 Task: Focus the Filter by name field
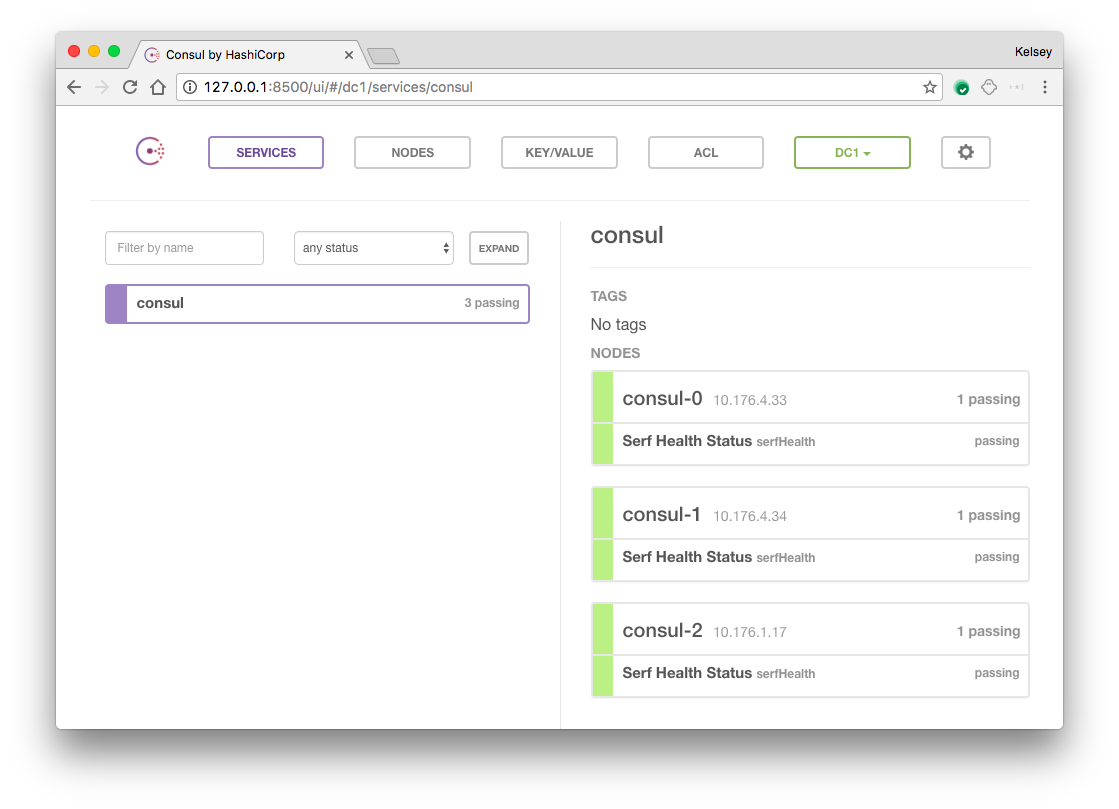[x=184, y=248]
